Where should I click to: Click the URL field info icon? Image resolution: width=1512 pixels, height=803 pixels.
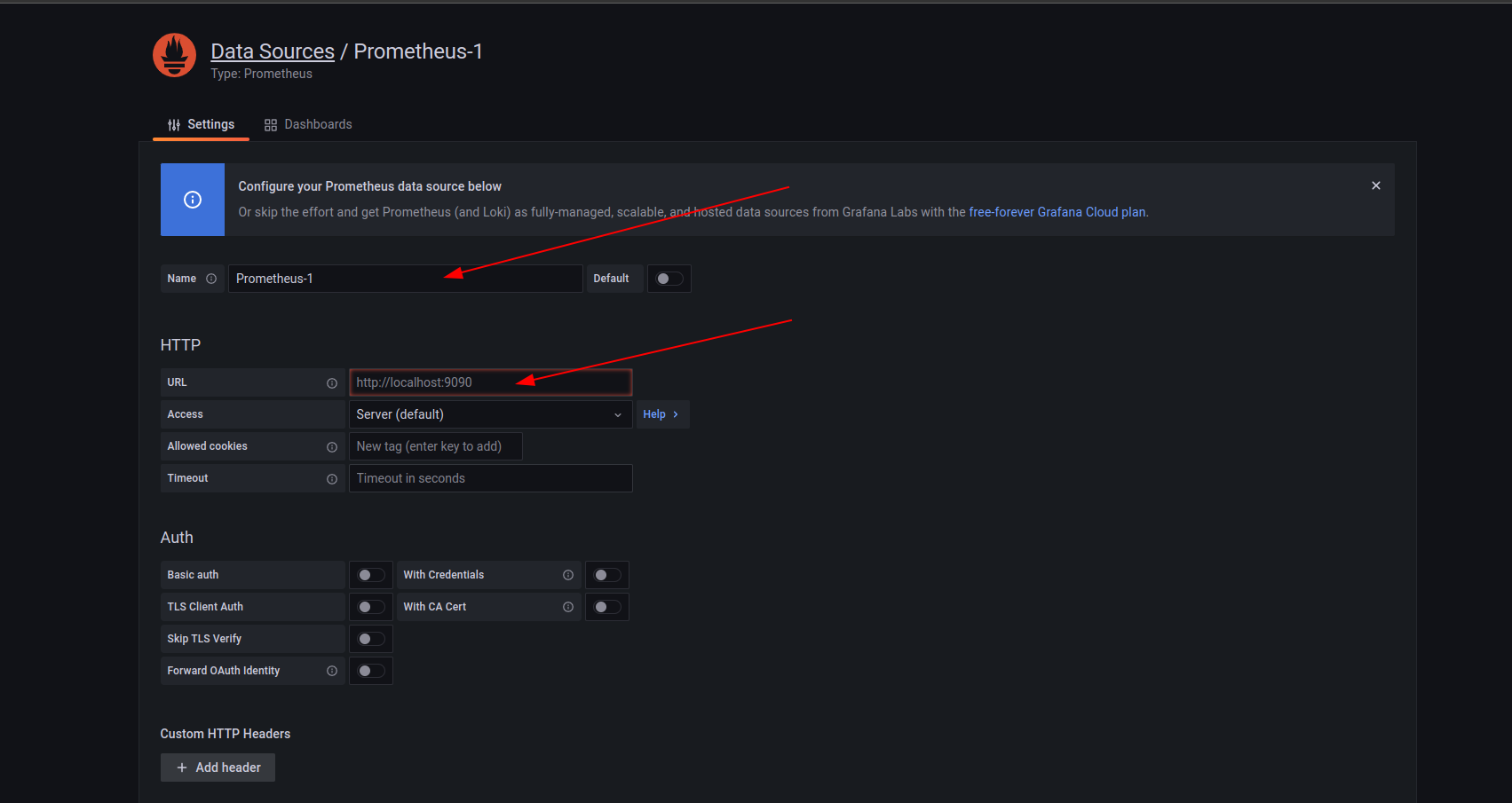pyautogui.click(x=332, y=383)
